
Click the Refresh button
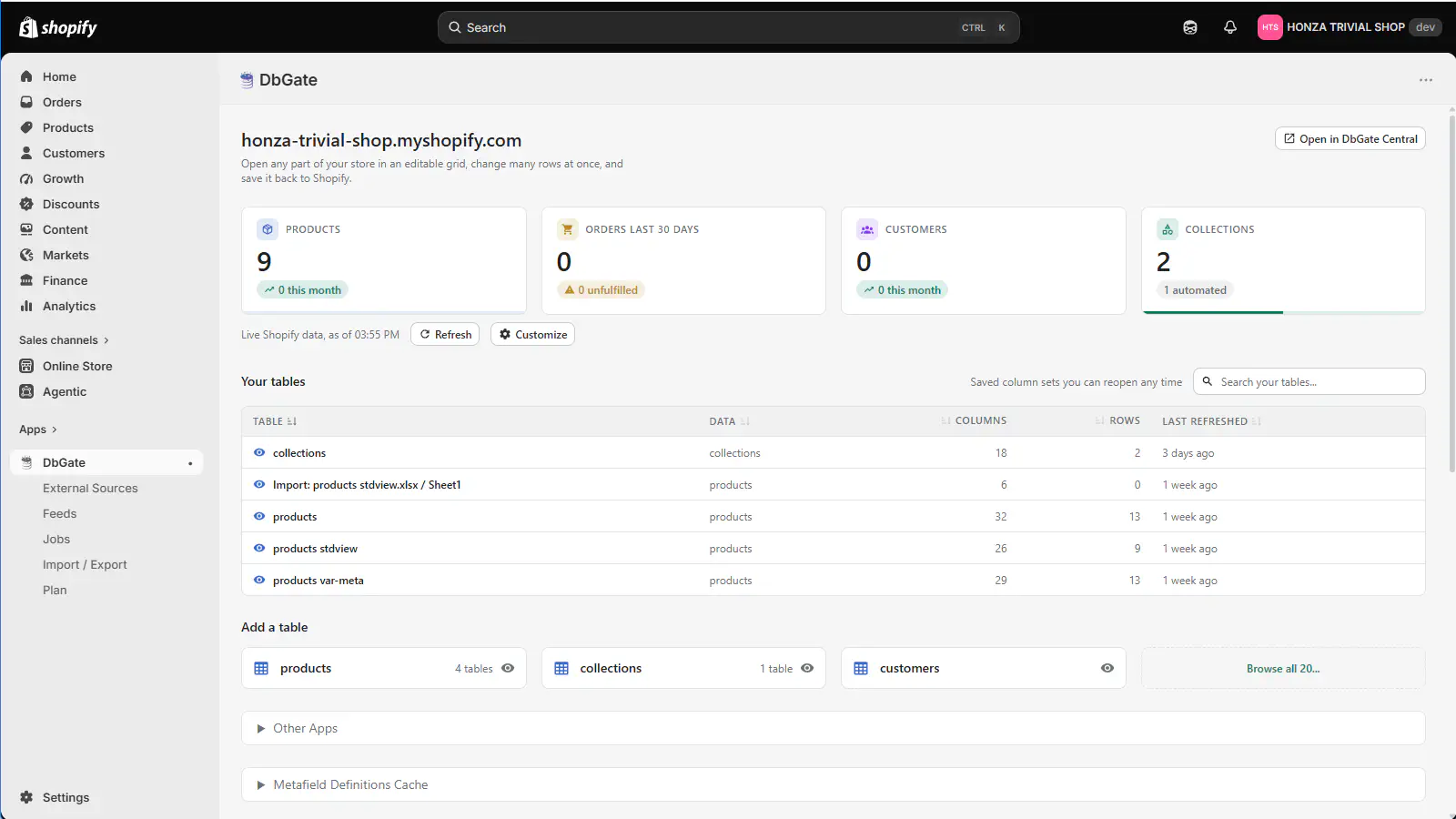[x=445, y=334]
